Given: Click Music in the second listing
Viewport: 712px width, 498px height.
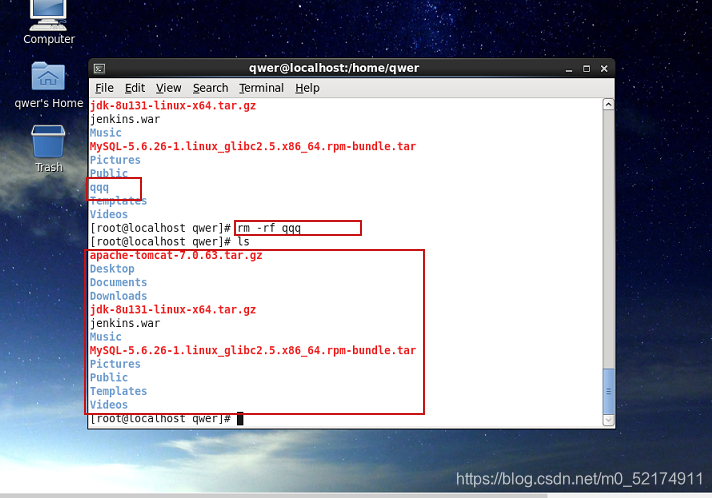Looking at the screenshot, I should tap(105, 337).
